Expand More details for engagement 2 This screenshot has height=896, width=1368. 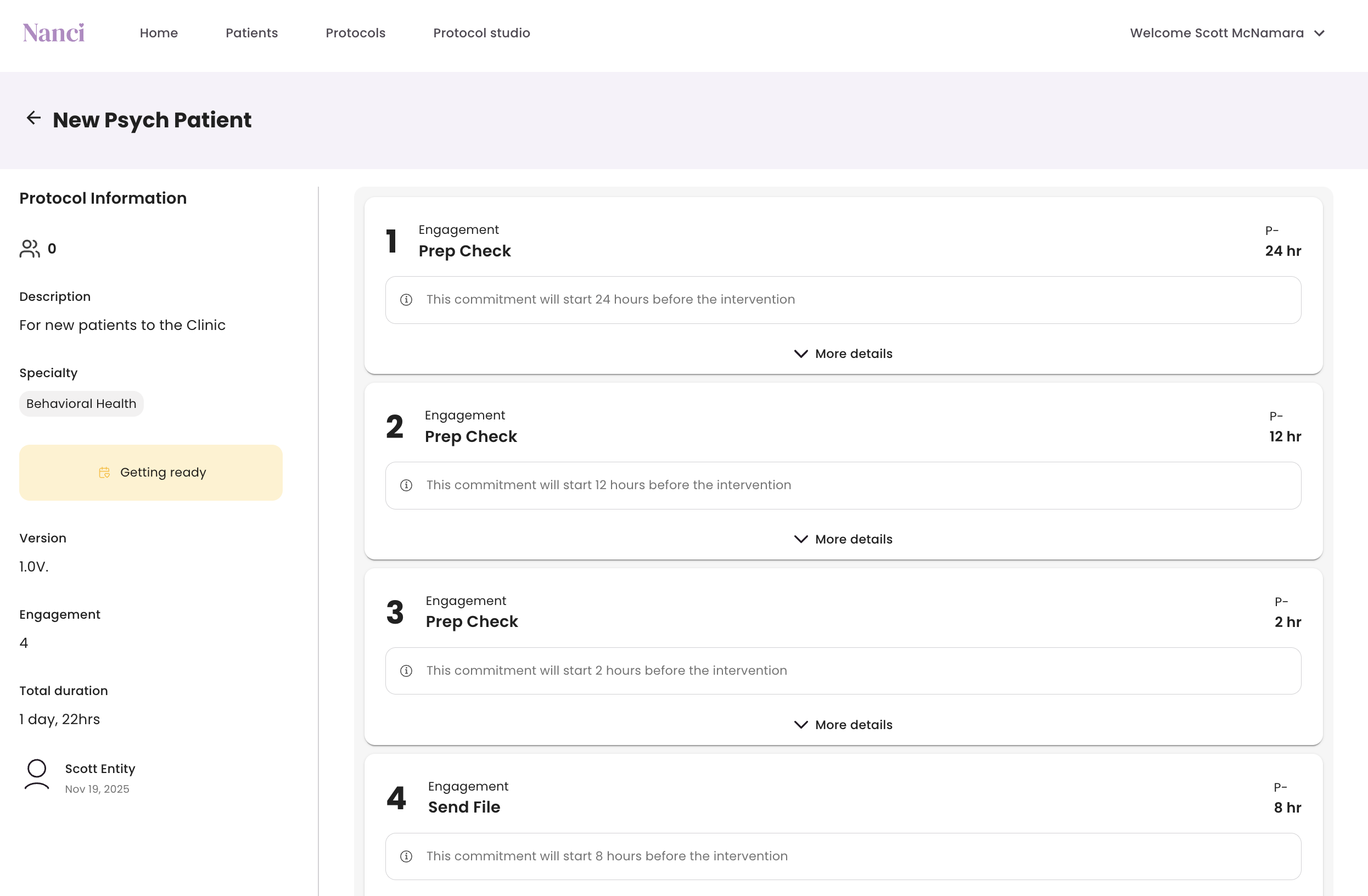843,540
